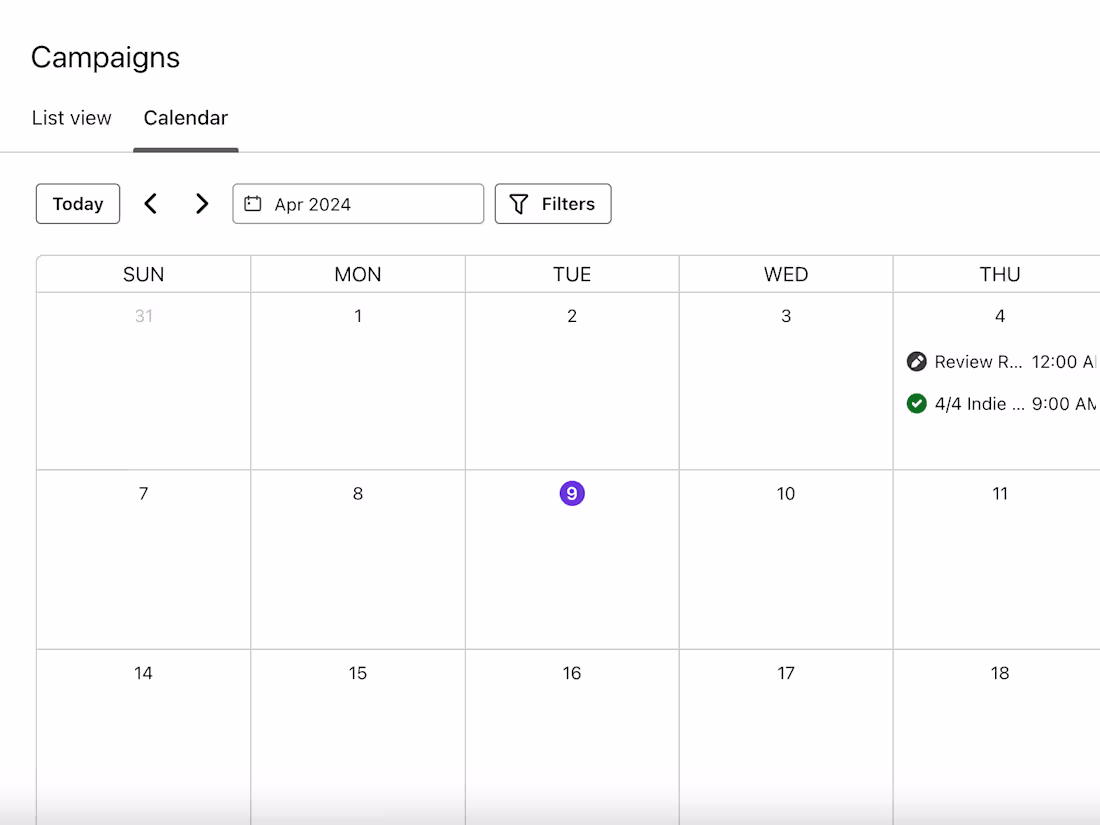Click today's highlighted date 9
Viewport: 1100px width, 825px height.
[572, 494]
